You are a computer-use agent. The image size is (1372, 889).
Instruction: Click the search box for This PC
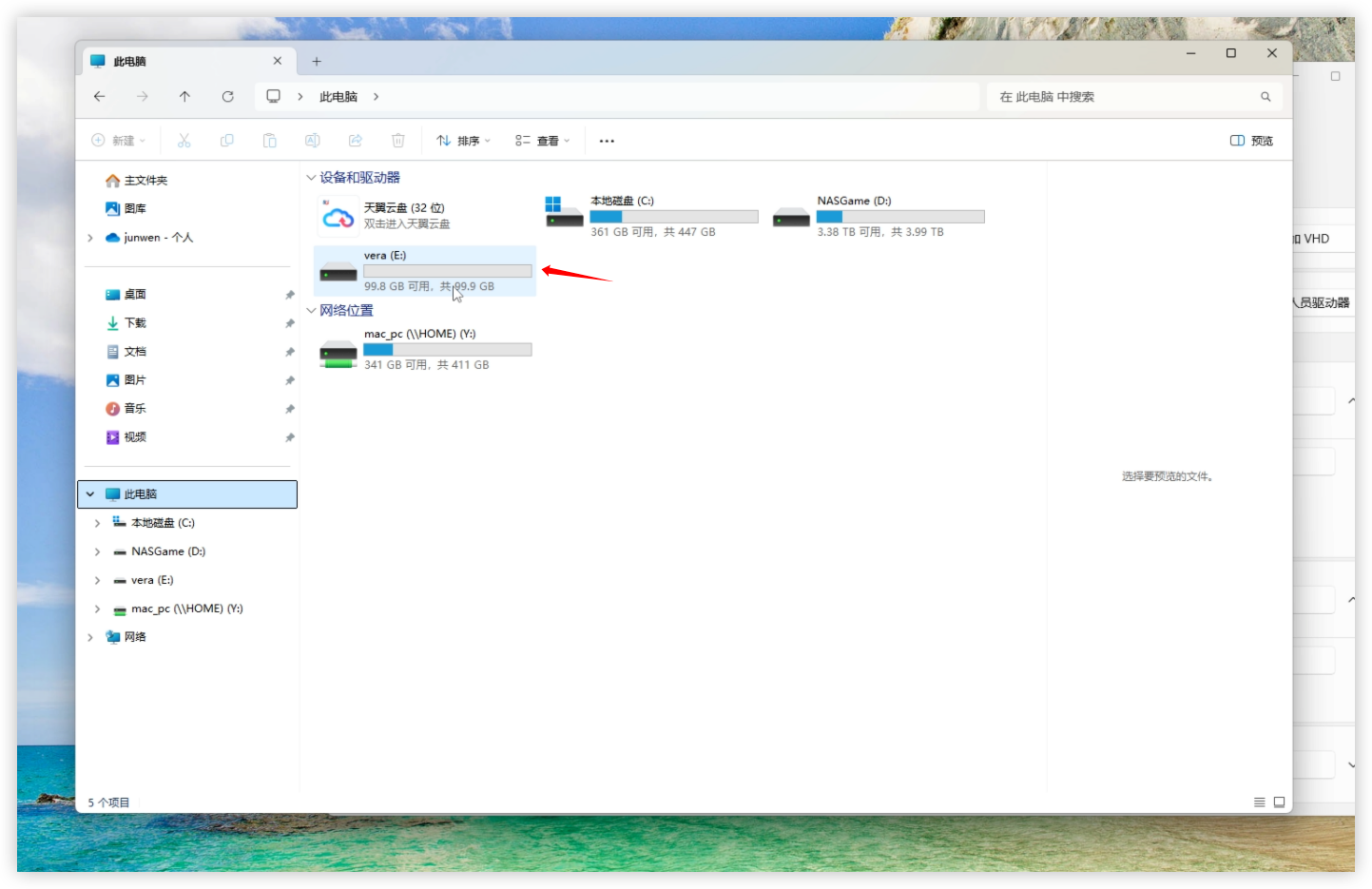(x=1127, y=97)
